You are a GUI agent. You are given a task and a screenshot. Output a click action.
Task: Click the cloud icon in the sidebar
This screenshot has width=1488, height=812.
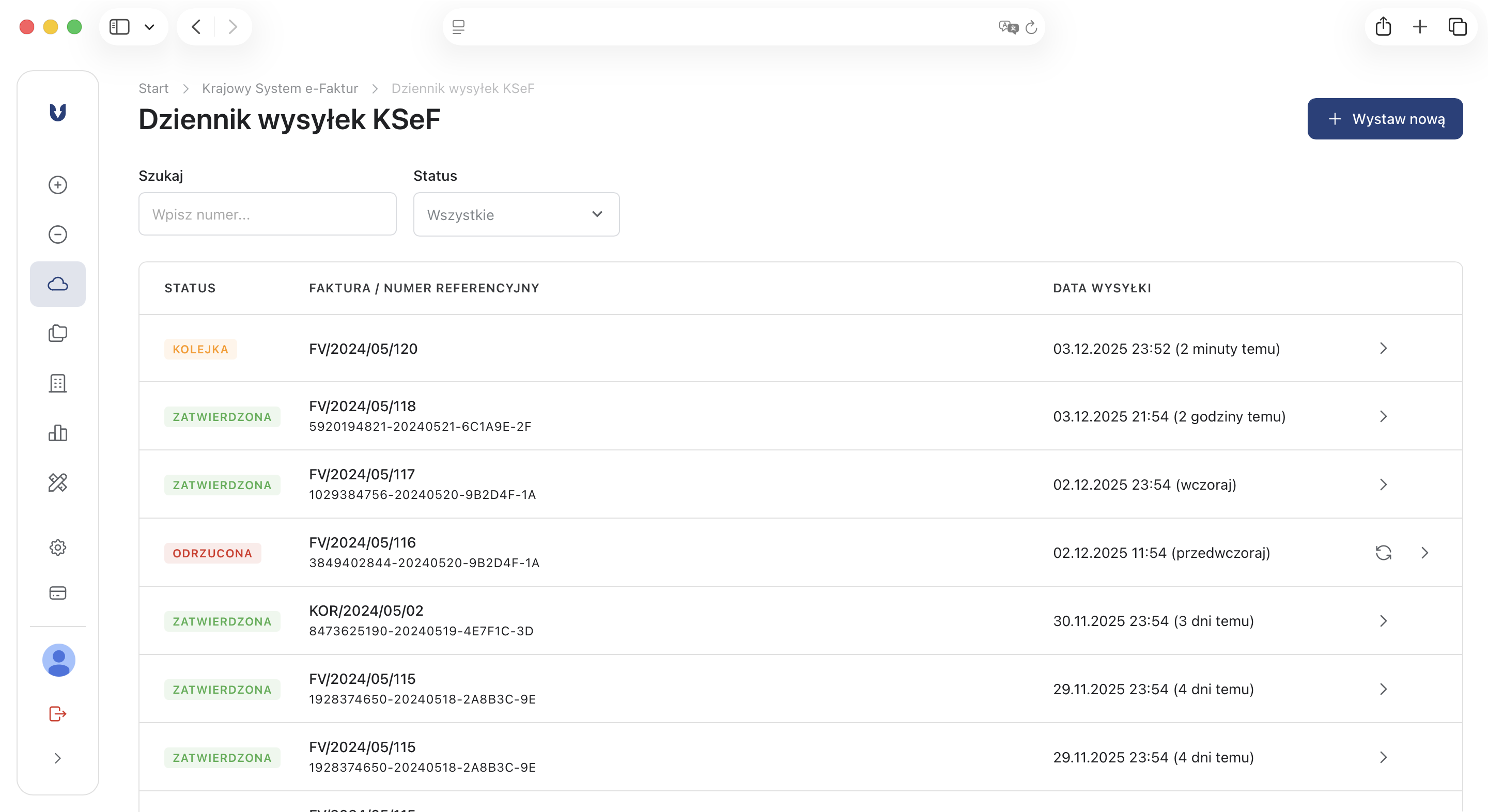point(58,284)
